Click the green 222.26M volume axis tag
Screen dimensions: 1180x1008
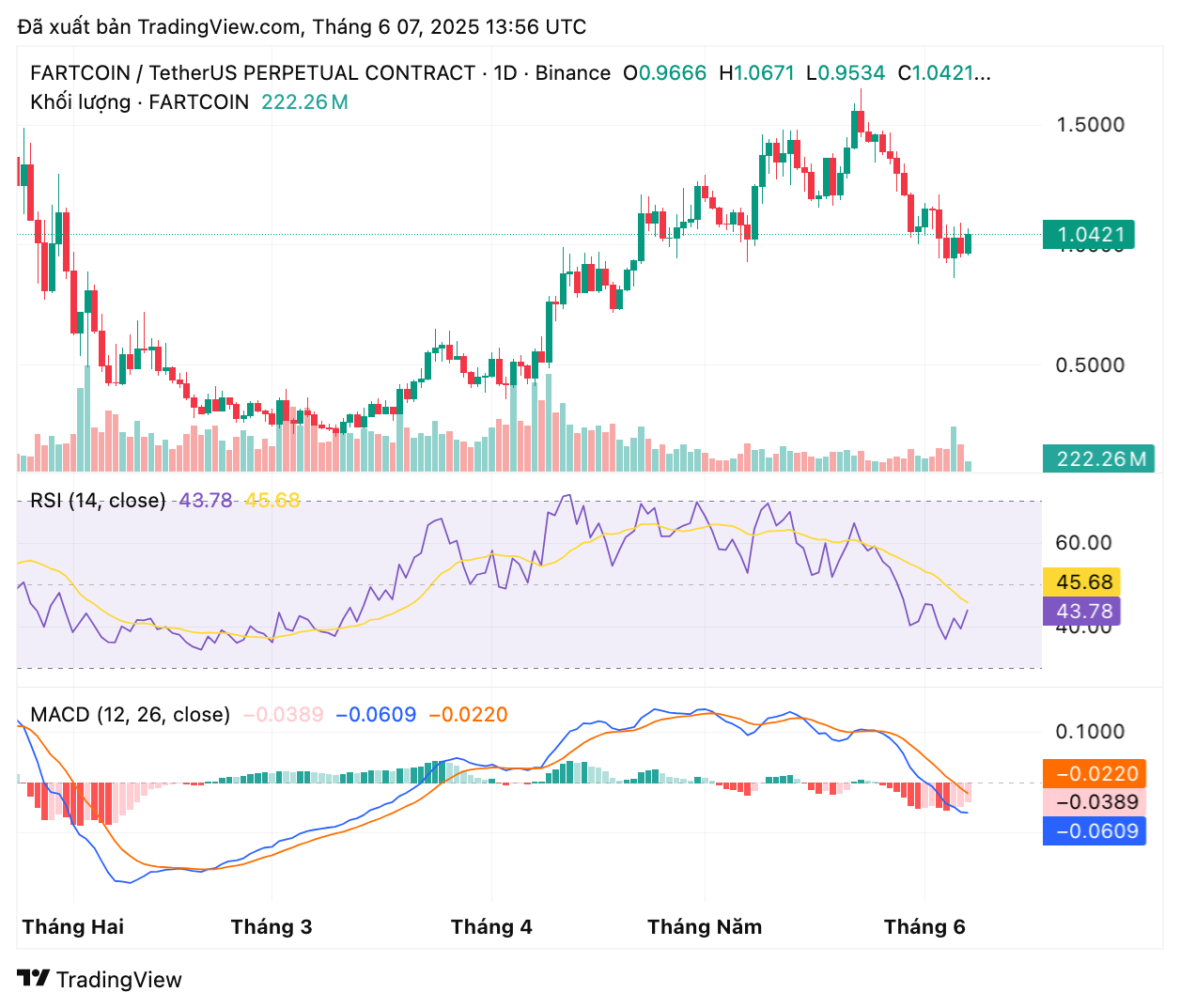pyautogui.click(x=1098, y=459)
